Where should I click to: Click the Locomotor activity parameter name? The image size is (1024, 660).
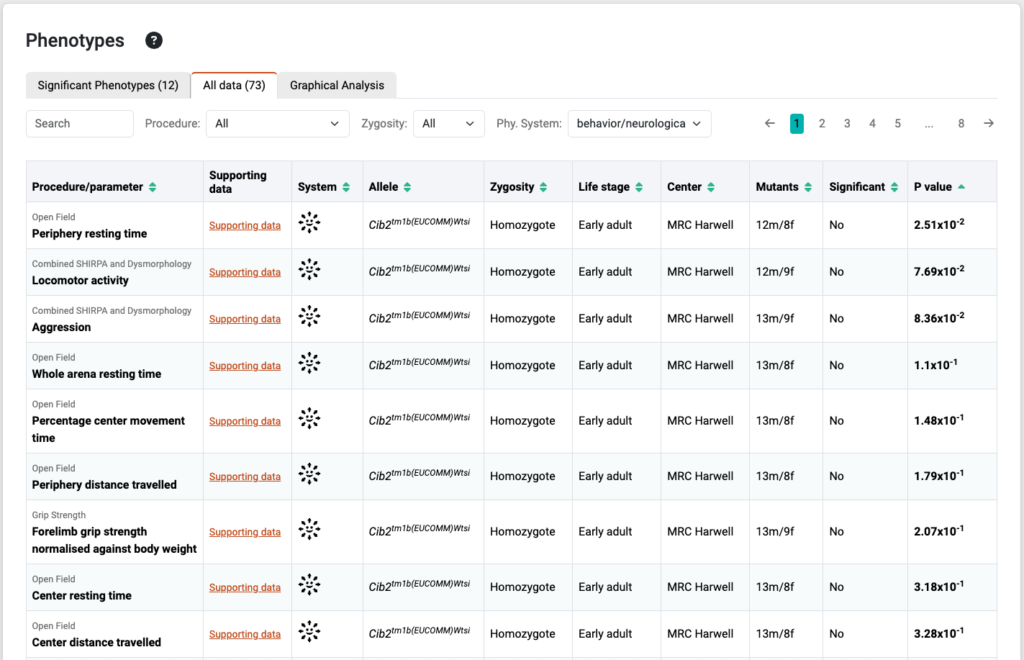[x=80, y=281]
